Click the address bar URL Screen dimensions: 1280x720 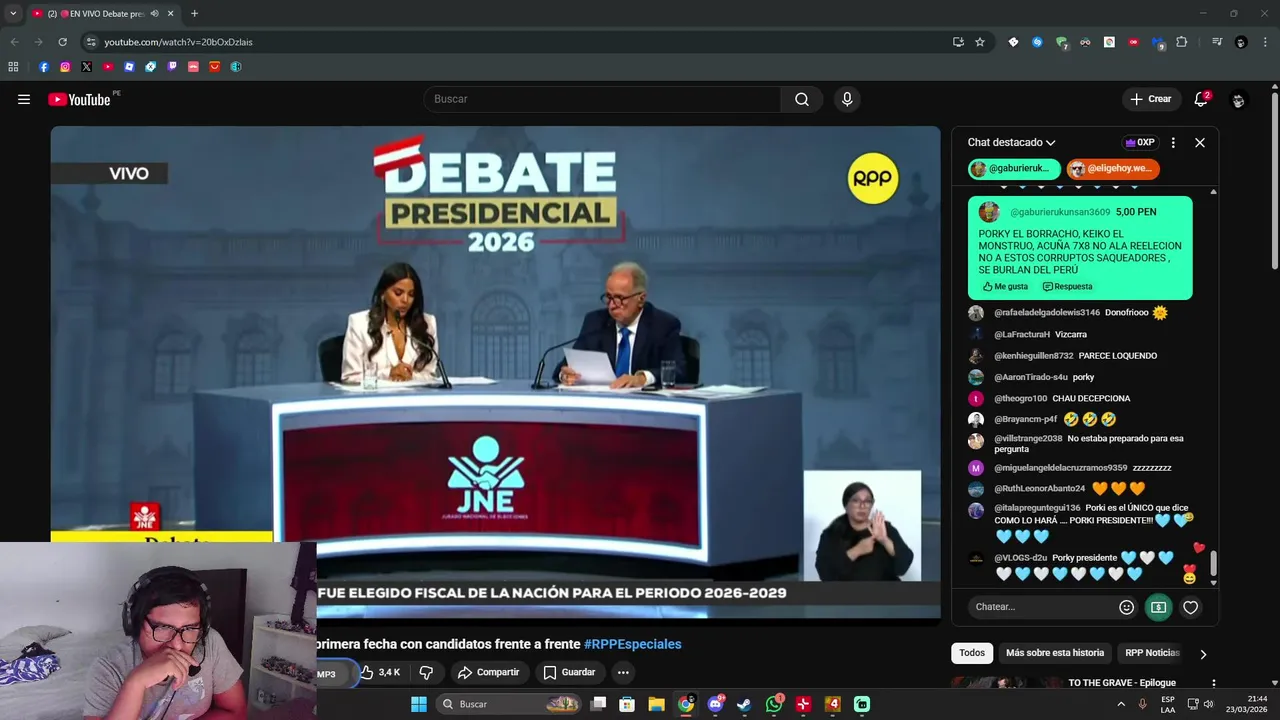click(178, 42)
